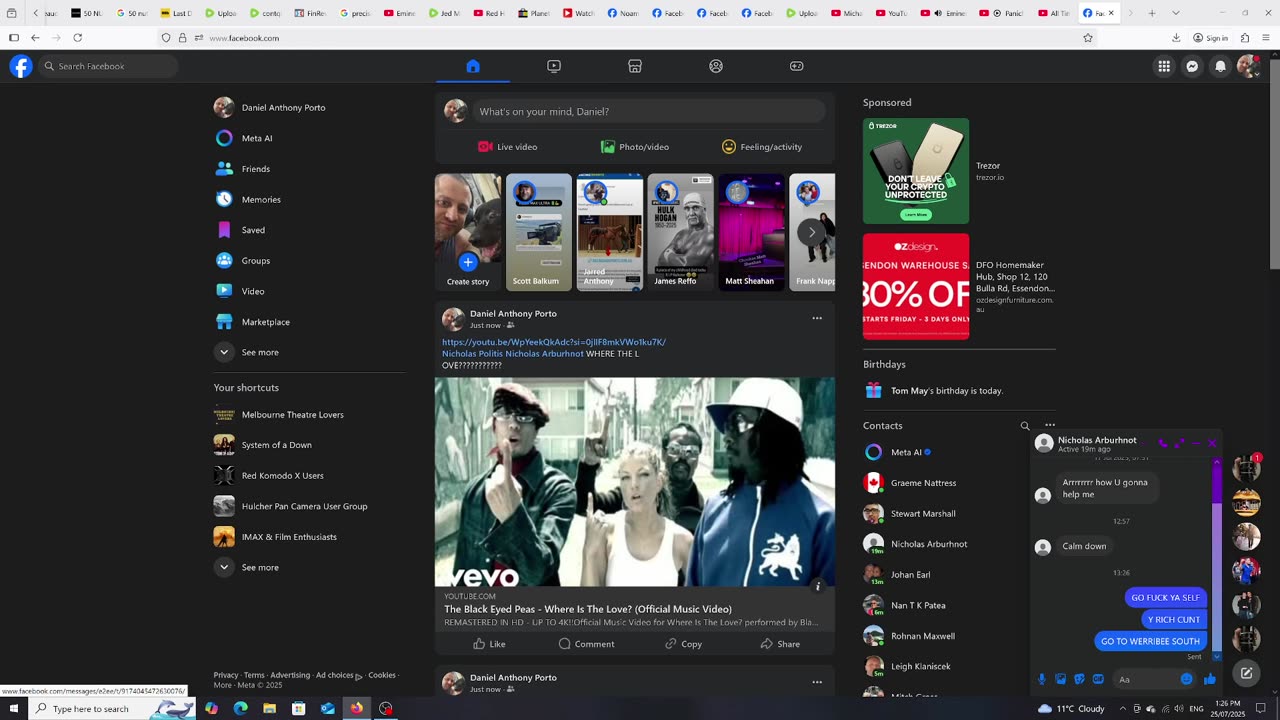Click the Search Facebook field

109,66
